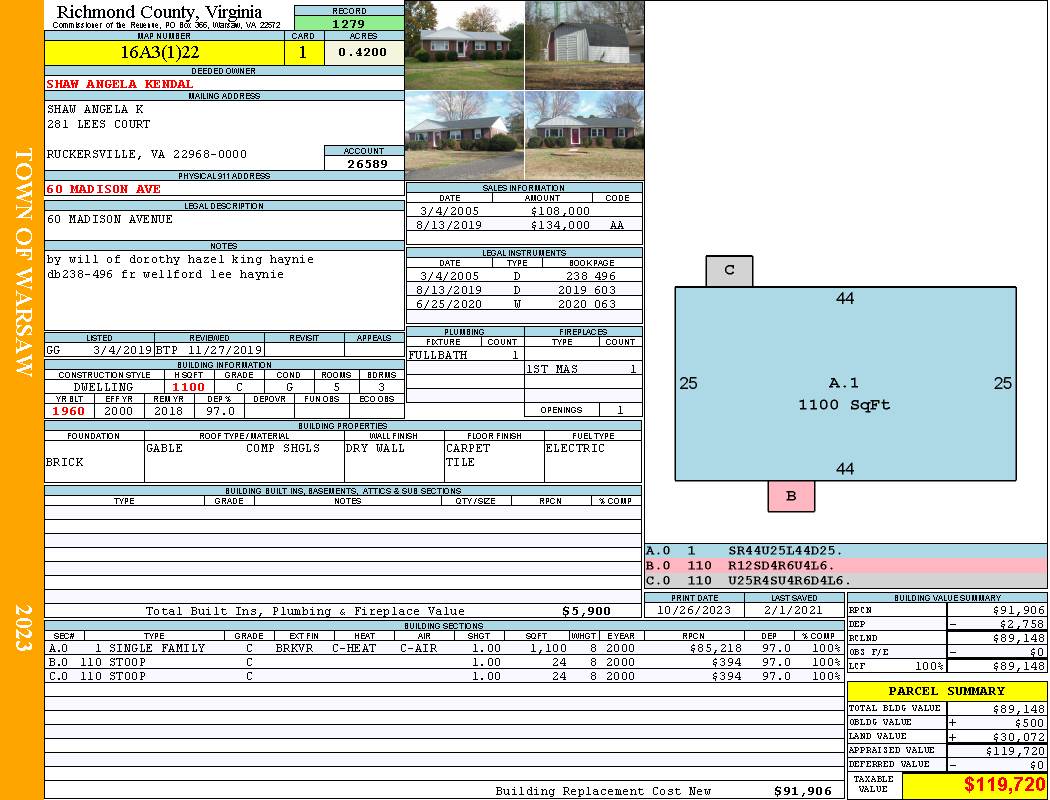Click the pink B stoop sketch box

point(791,496)
